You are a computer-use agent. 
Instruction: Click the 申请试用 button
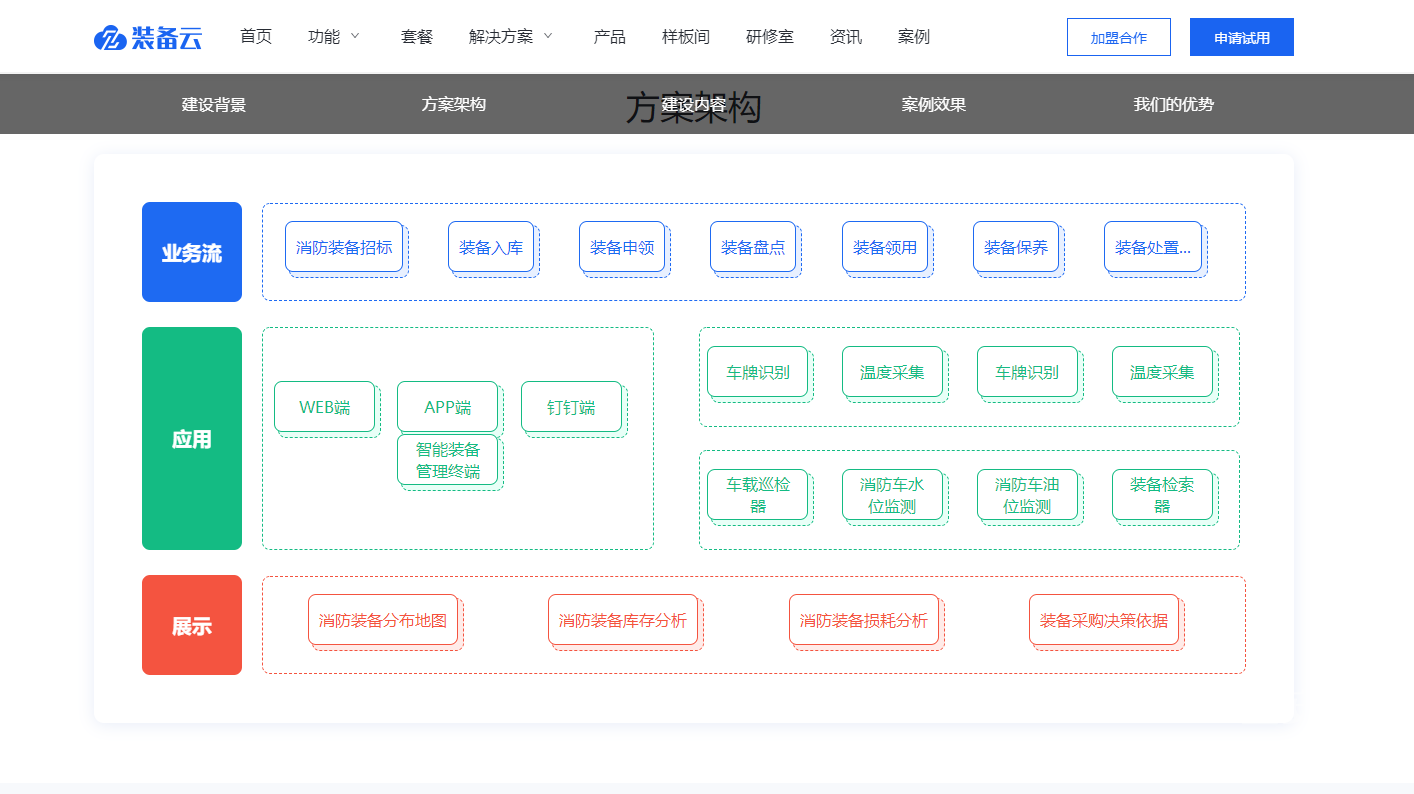point(1242,37)
